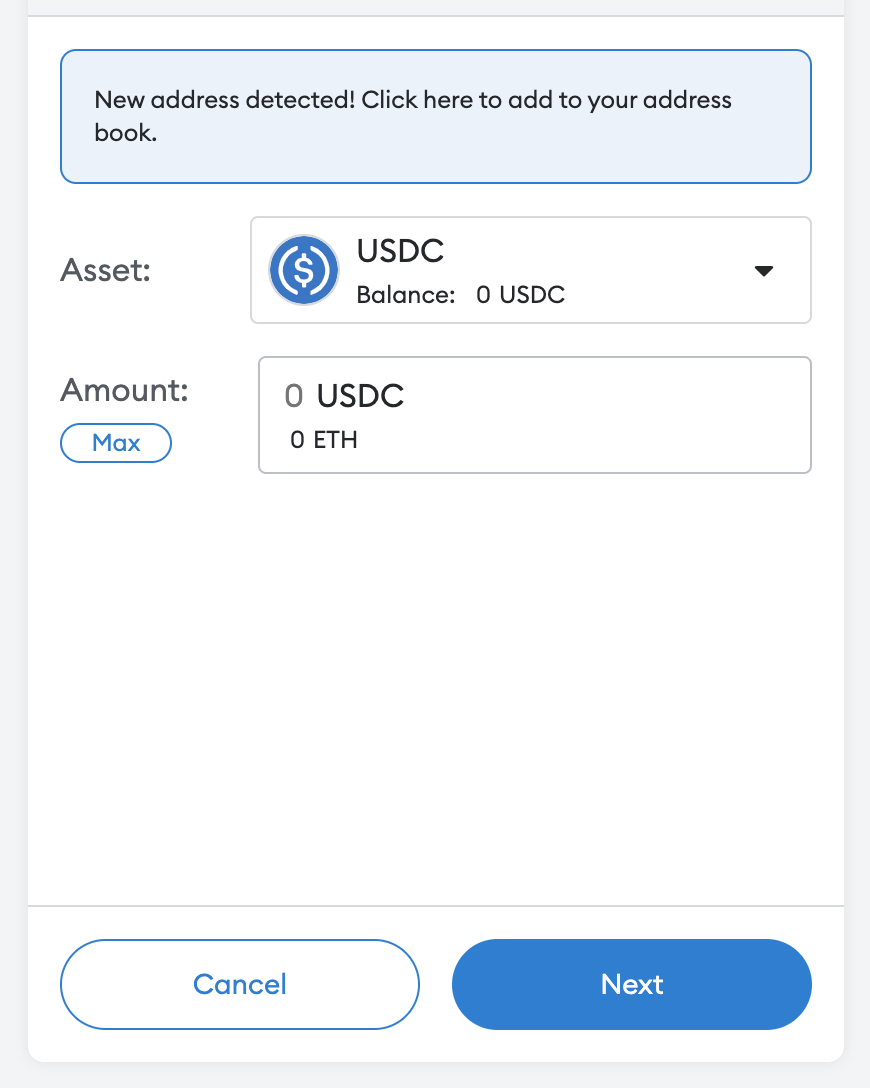
Task: Proceed with the Next button
Action: (632, 984)
